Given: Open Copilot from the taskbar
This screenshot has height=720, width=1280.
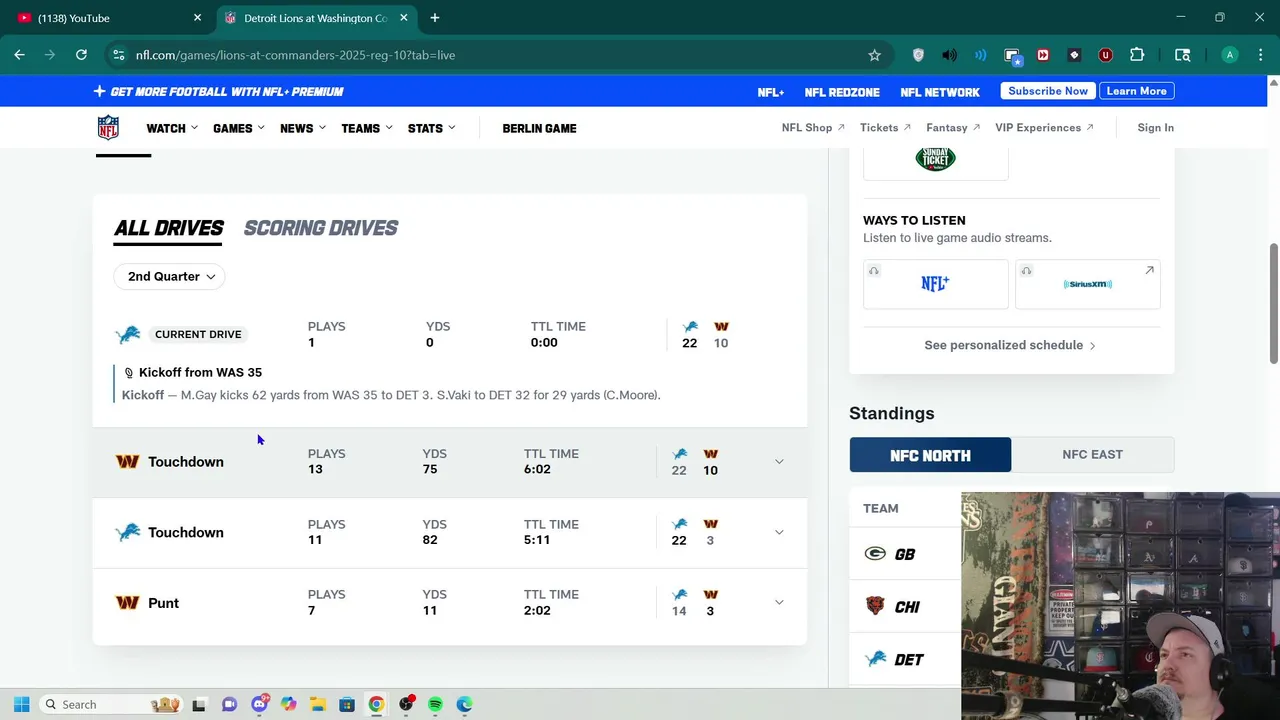Looking at the screenshot, I should click(288, 704).
